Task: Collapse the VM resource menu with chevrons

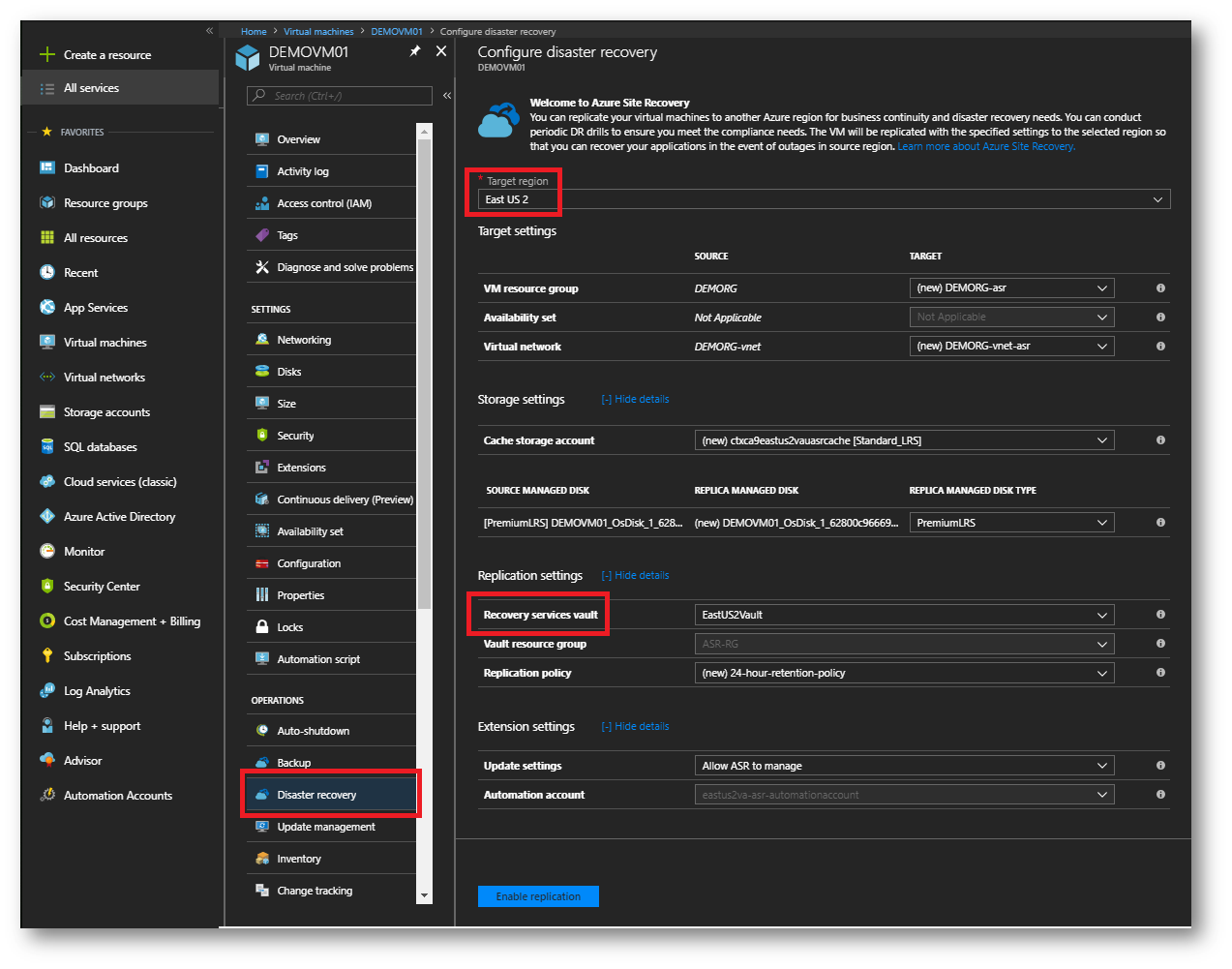Action: (x=446, y=95)
